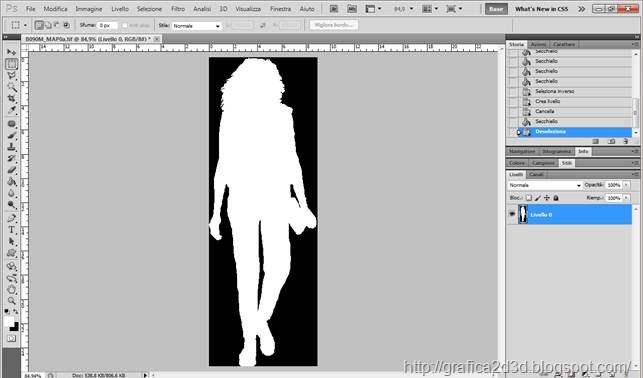Screen dimensions: 643x378
Task: Open the Modifica menu
Action: 55,9
